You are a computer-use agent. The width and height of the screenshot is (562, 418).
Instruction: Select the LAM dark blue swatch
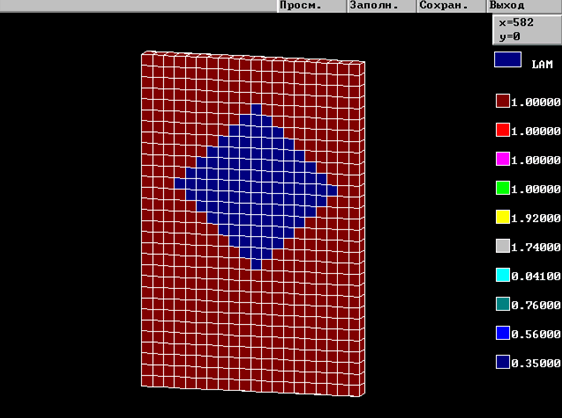[x=508, y=60]
